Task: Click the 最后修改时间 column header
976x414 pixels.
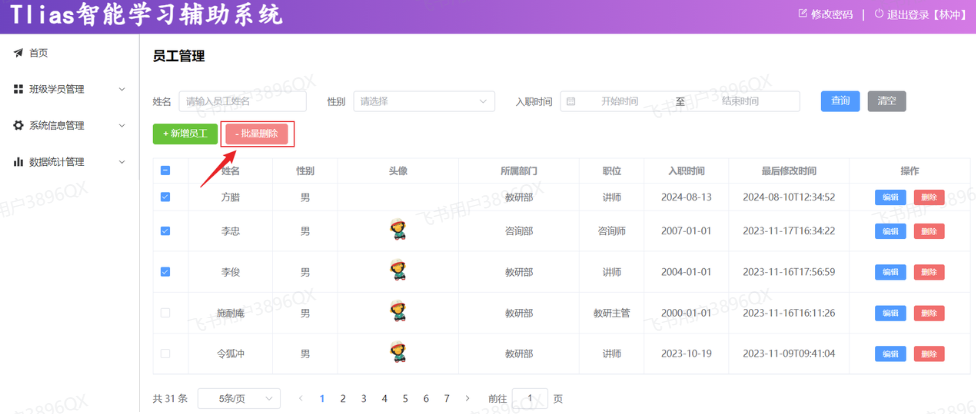Action: [x=789, y=171]
